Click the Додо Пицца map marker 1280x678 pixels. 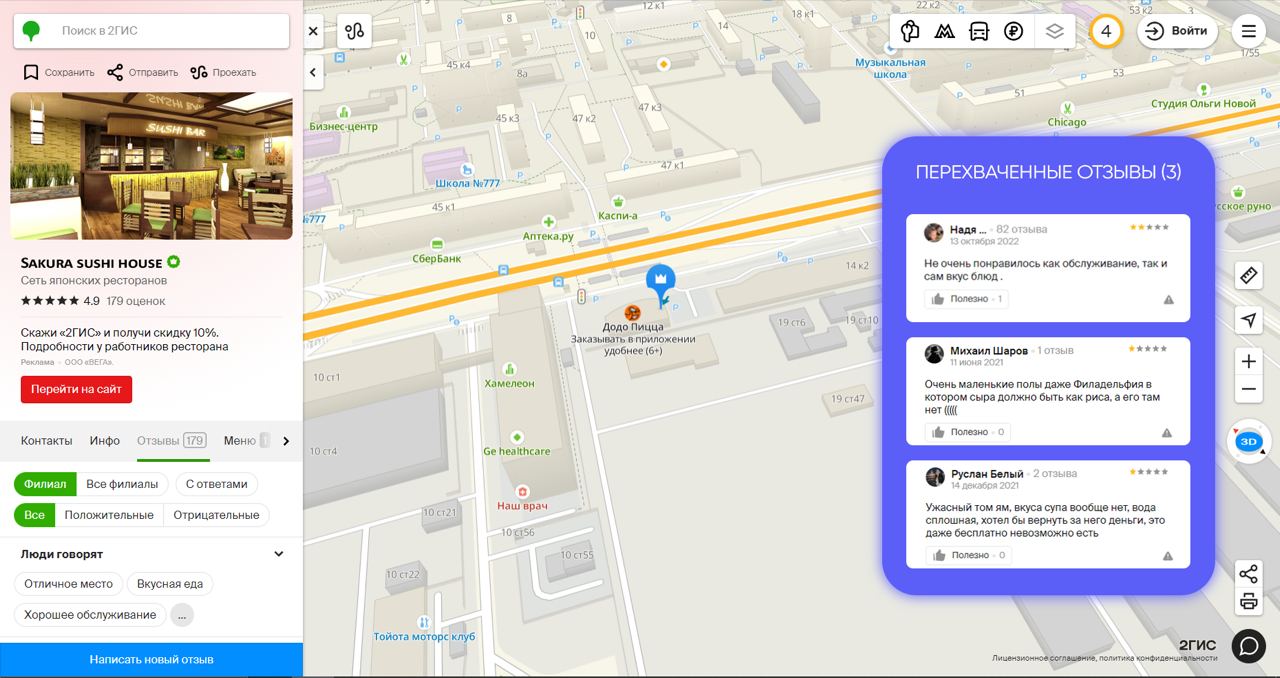pos(633,313)
